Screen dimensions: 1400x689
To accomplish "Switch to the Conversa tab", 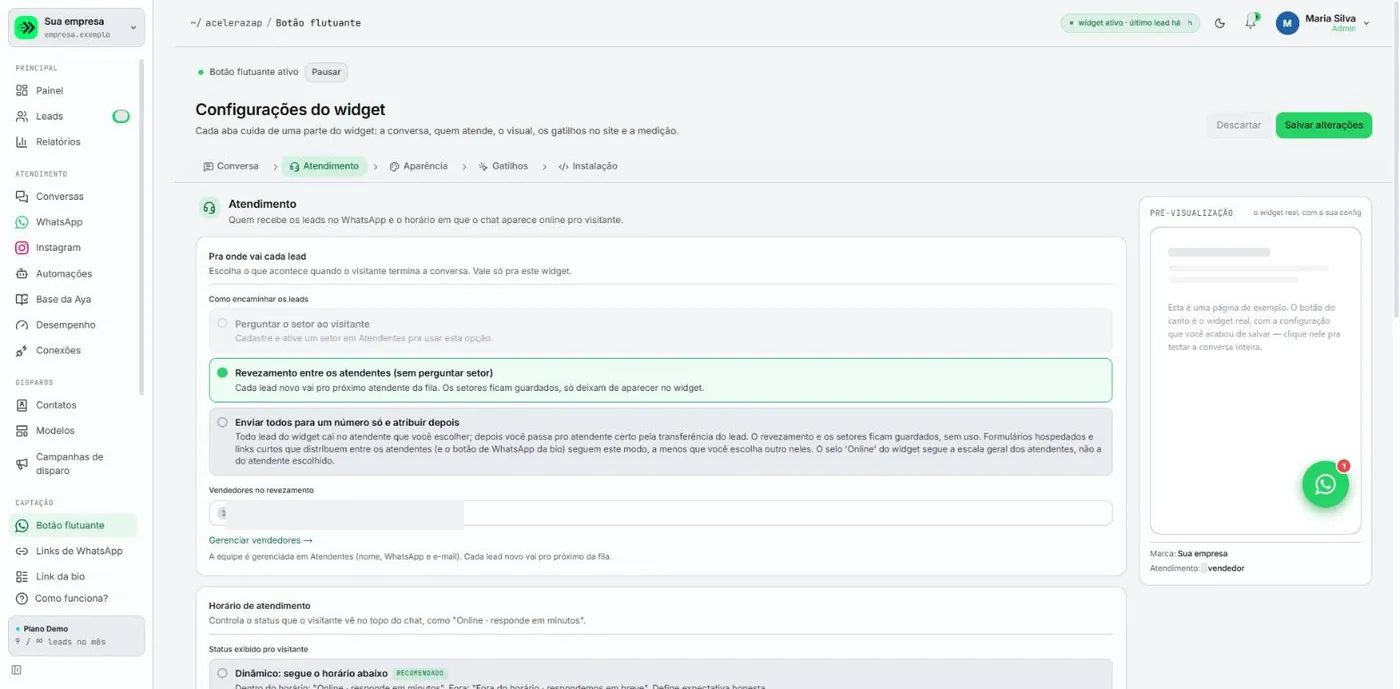I will (231, 167).
